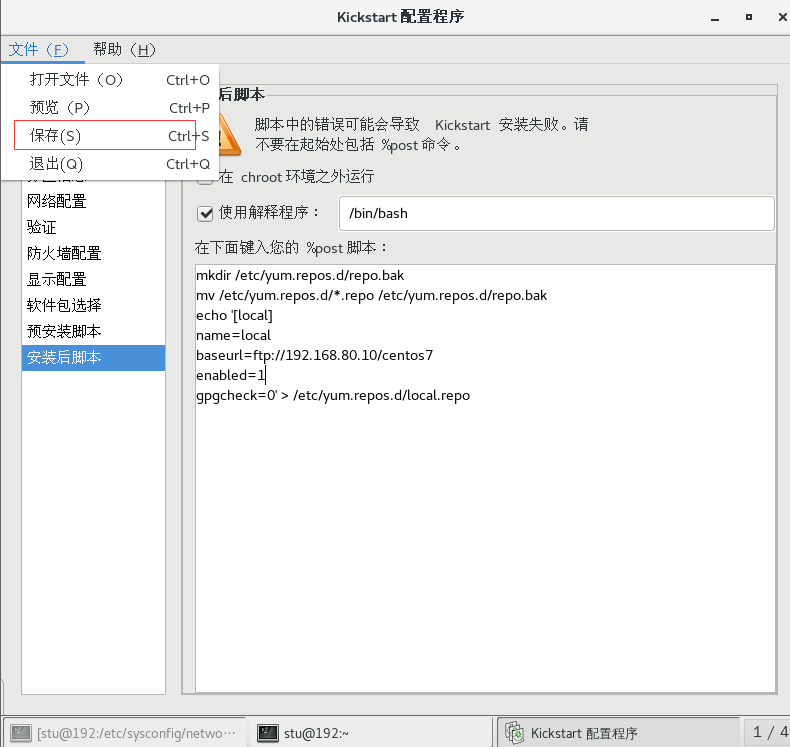The width and height of the screenshot is (790, 747).
Task: Click line 'baseurl=ftp://192.168.80.10/centos7'
Action: pos(314,356)
